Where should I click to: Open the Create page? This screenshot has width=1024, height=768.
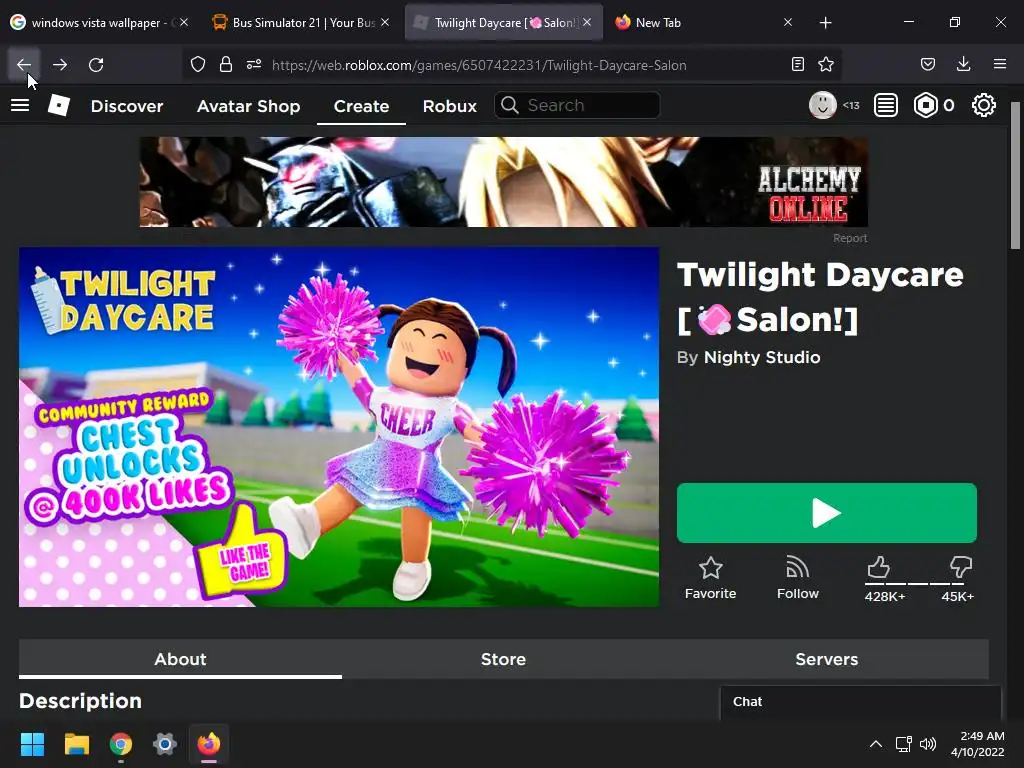(361, 106)
